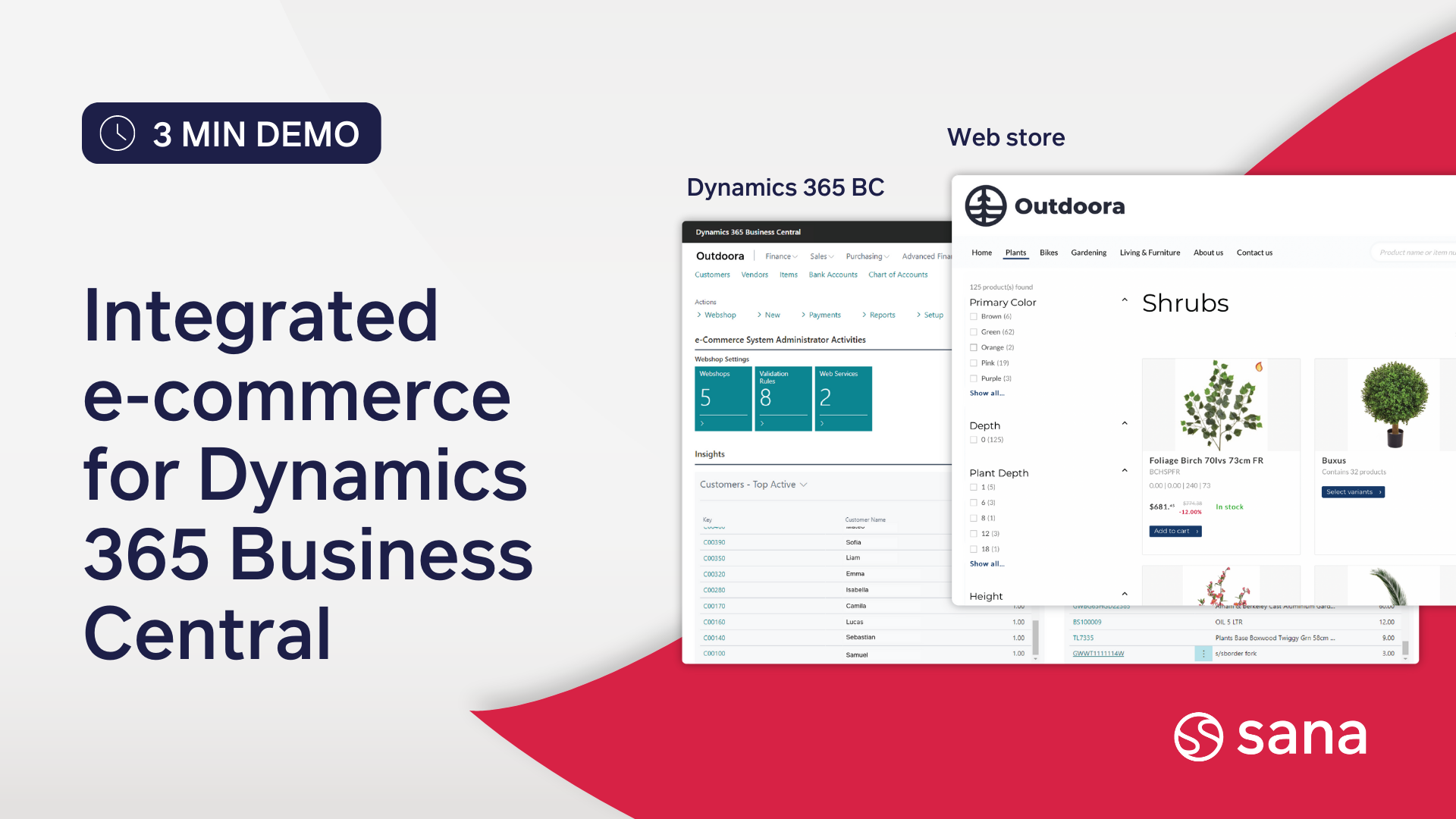
Task: Click Add to cart for Foliage Birch
Action: pyautogui.click(x=1175, y=531)
